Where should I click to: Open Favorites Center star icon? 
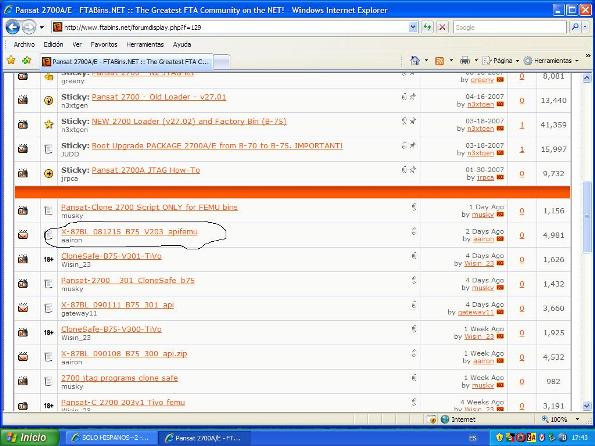pyautogui.click(x=11, y=60)
